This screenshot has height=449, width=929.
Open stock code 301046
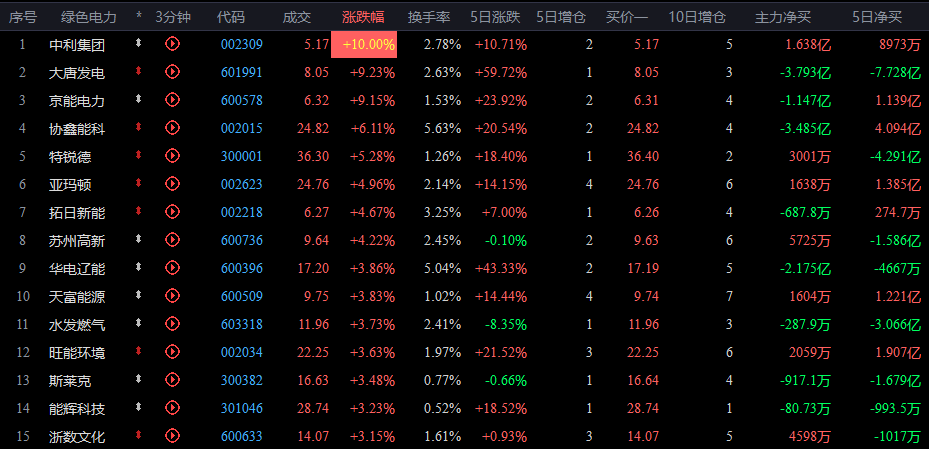pos(242,409)
